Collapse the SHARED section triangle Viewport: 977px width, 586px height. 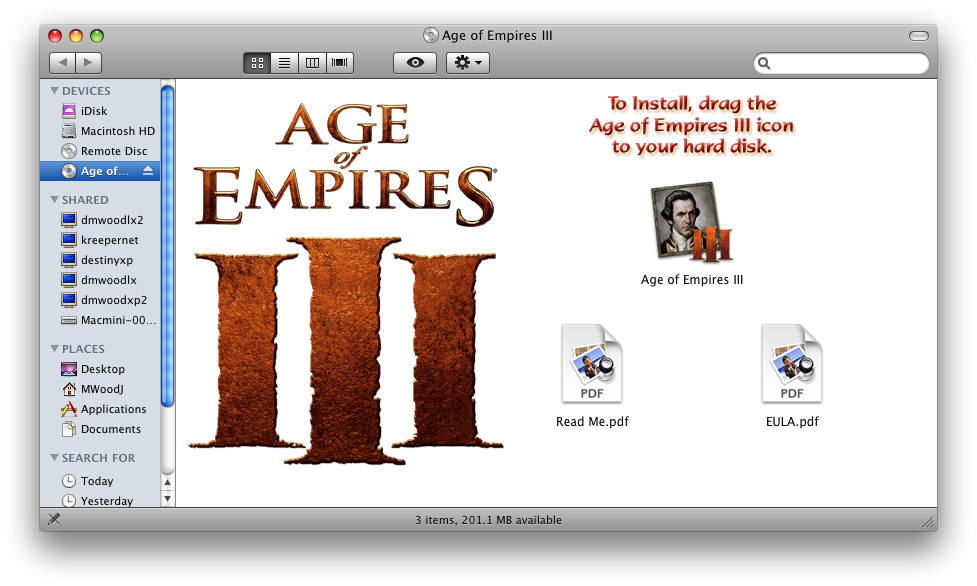click(54, 200)
